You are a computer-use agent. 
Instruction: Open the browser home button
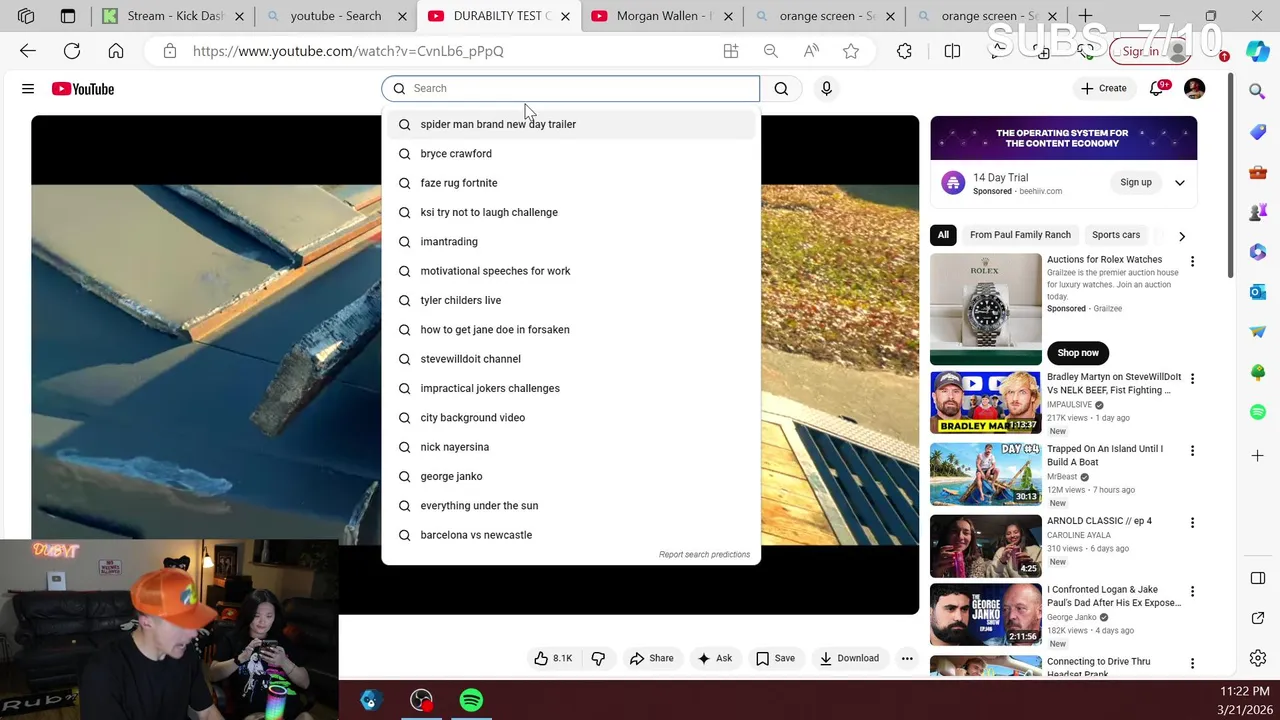(x=116, y=51)
